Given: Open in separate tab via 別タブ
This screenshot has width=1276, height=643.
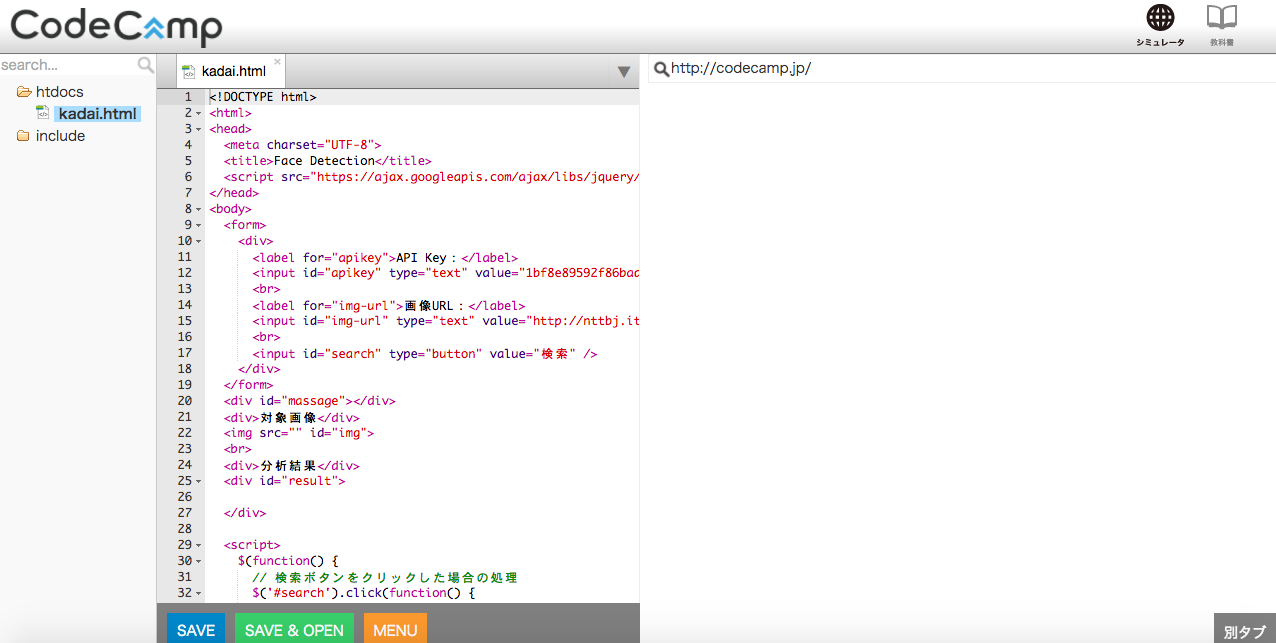Looking at the screenshot, I should click(x=1244, y=632).
